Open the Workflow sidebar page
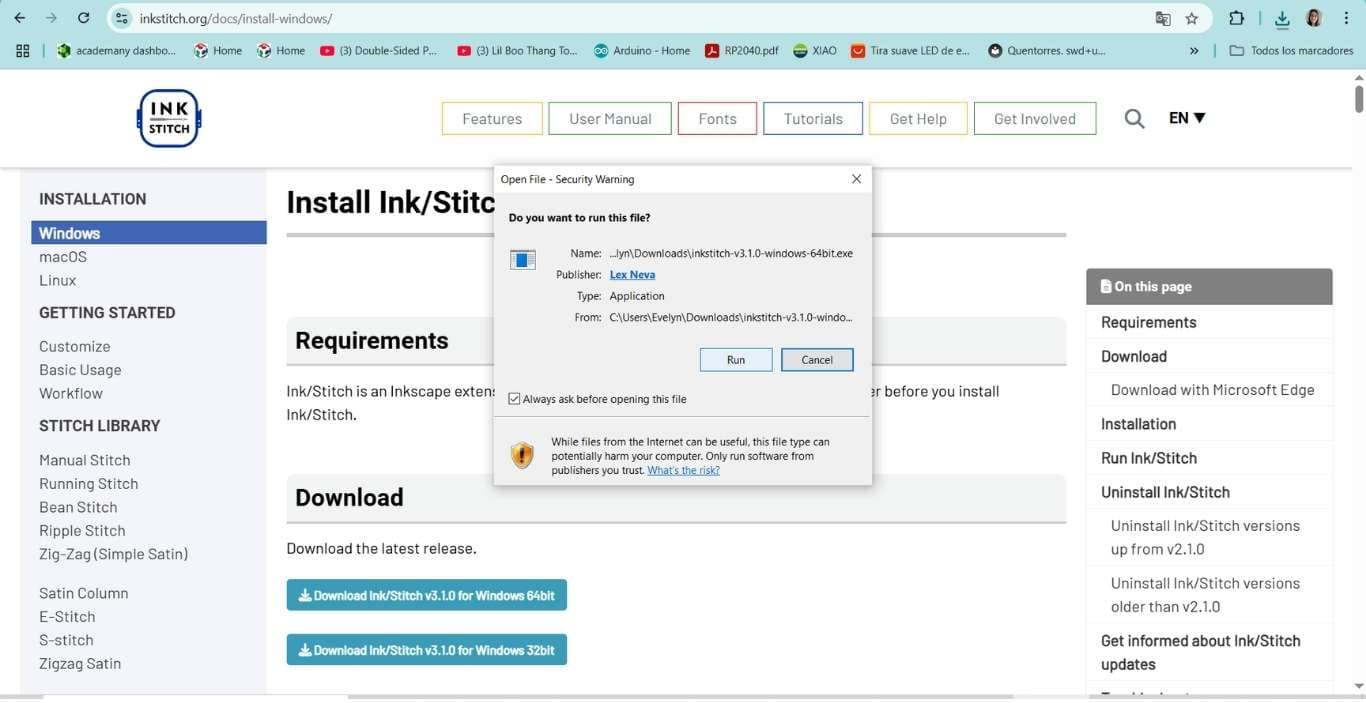Image resolution: width=1366 pixels, height=703 pixels. (71, 394)
